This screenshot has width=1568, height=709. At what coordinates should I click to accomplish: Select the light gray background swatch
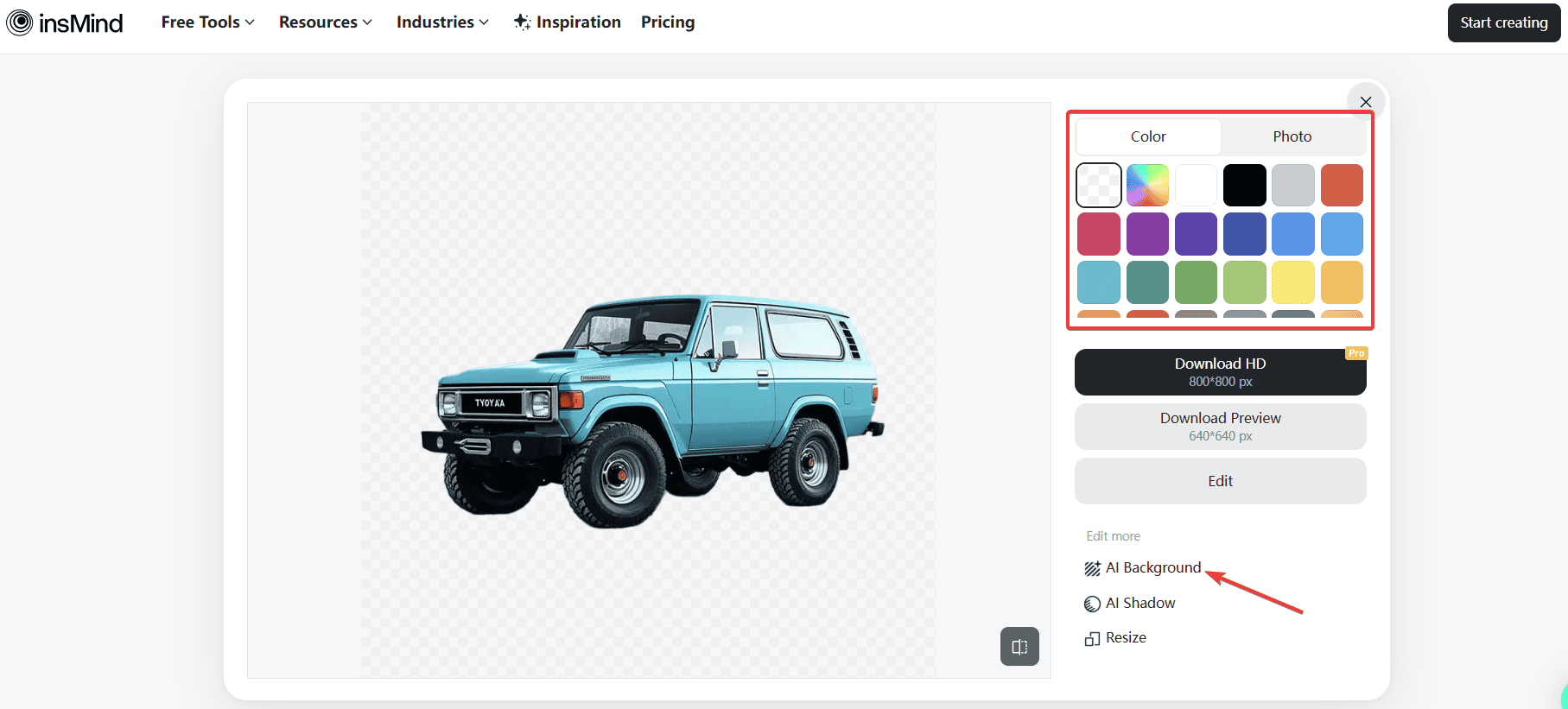pyautogui.click(x=1293, y=186)
